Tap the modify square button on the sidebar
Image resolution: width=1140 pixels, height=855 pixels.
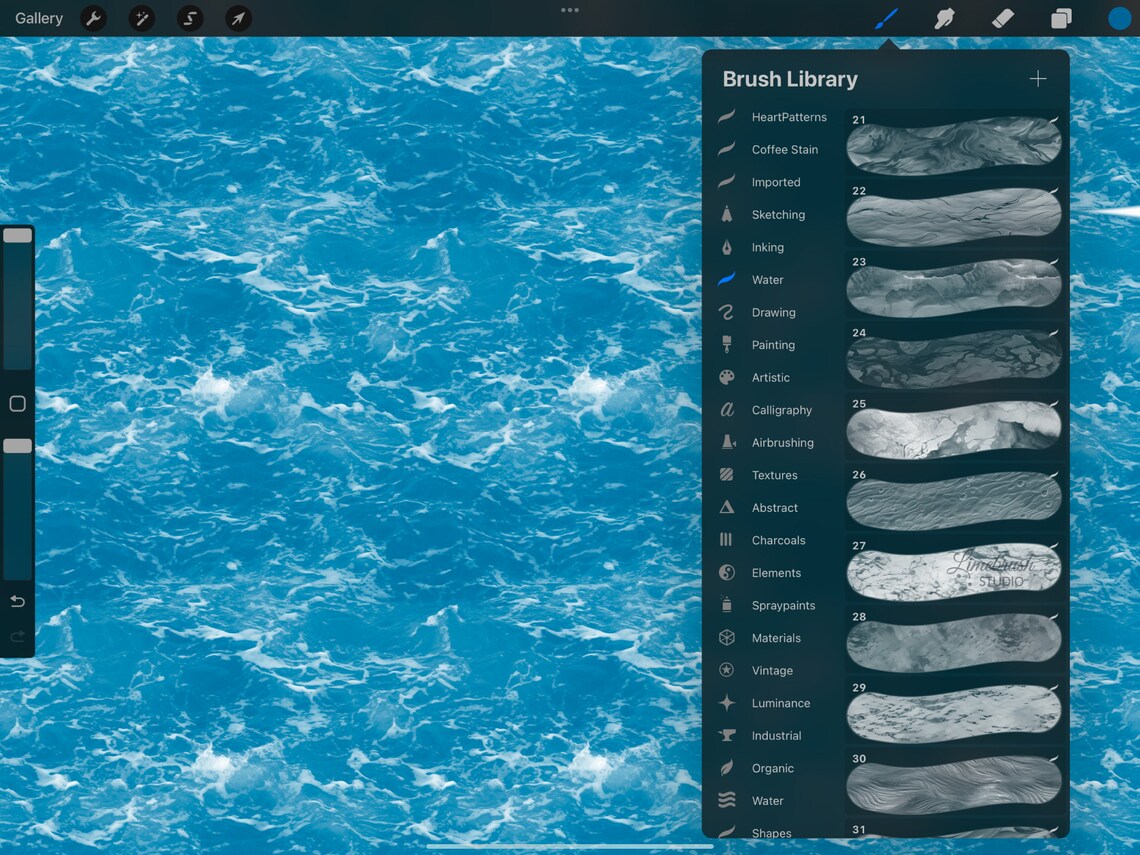tap(16, 403)
